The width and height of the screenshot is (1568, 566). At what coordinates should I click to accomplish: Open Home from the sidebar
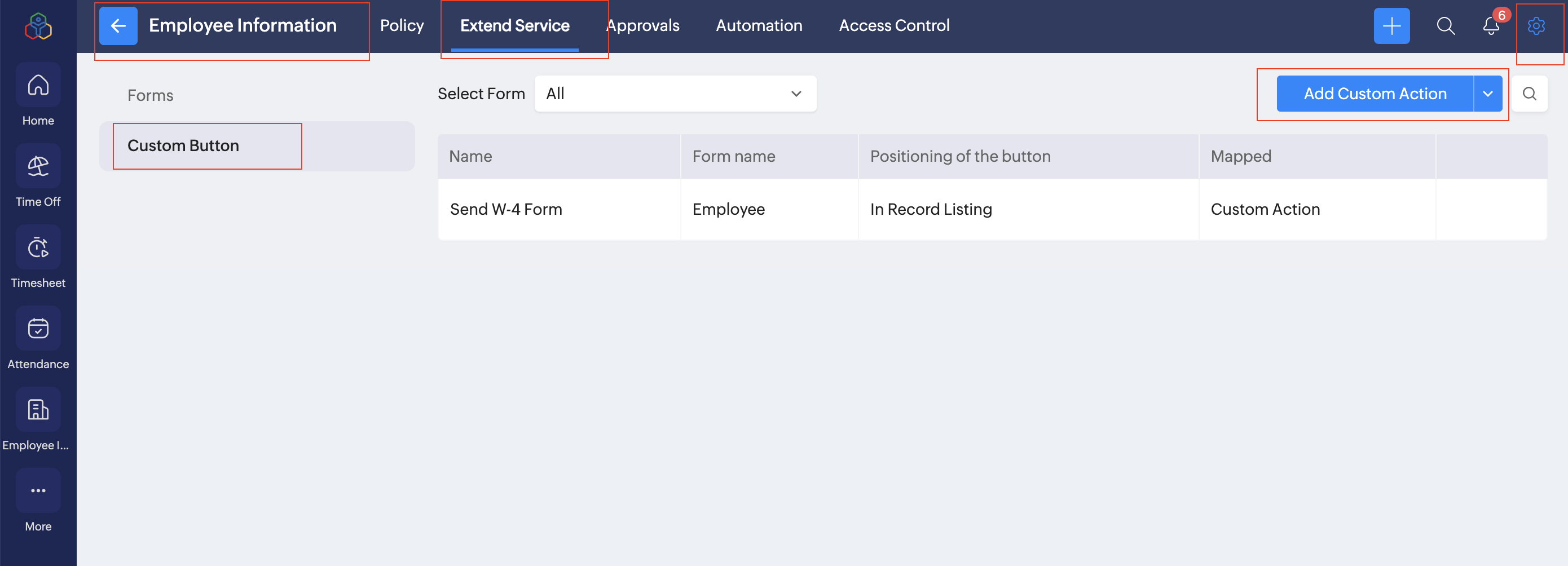coord(38,85)
